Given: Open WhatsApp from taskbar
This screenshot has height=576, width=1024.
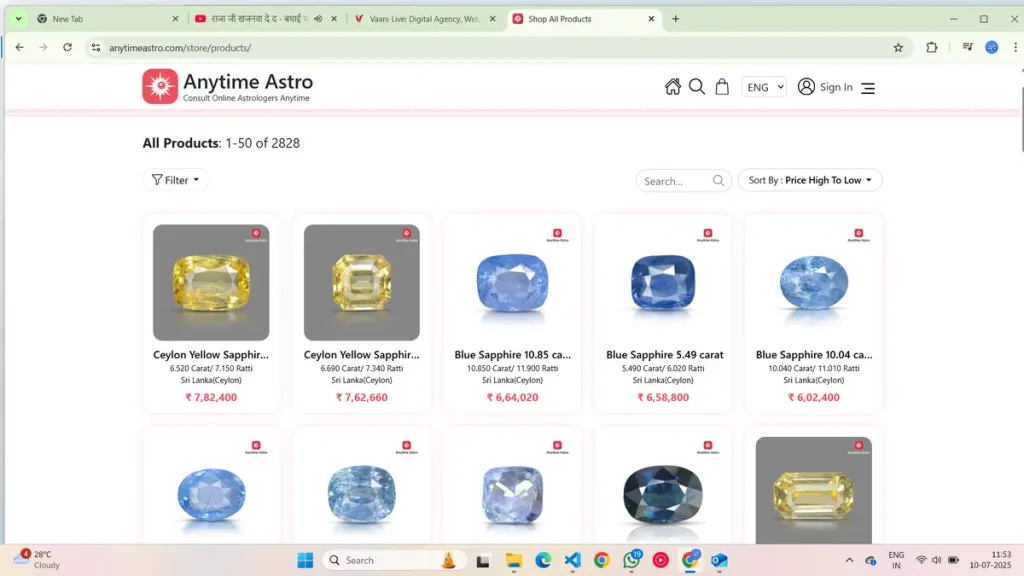Looking at the screenshot, I should 632,560.
